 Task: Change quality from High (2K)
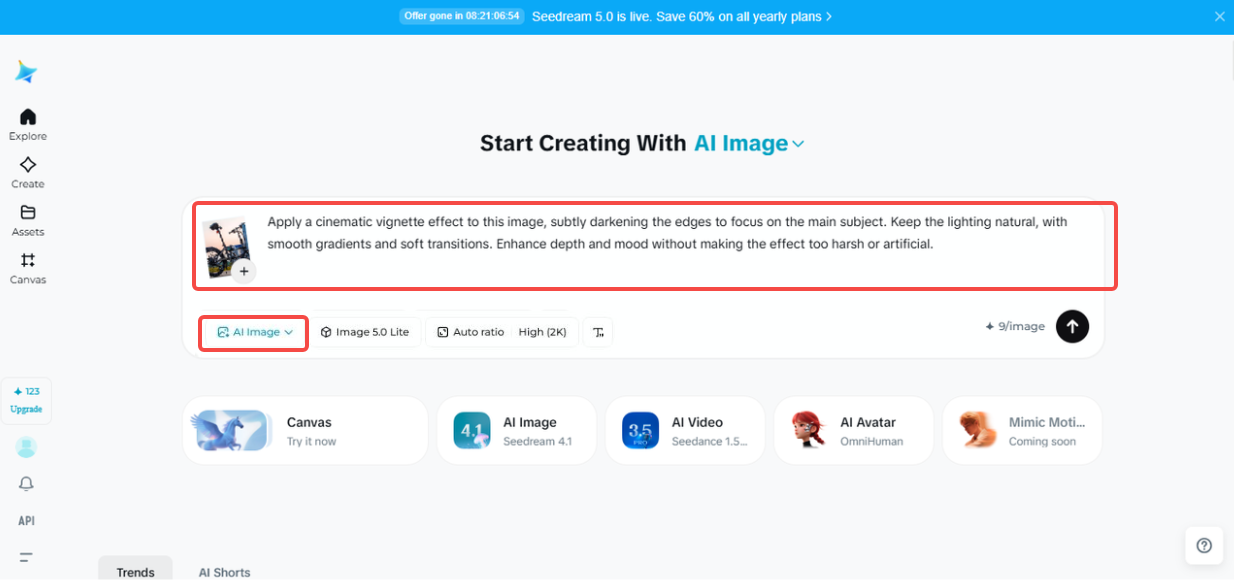[543, 331]
